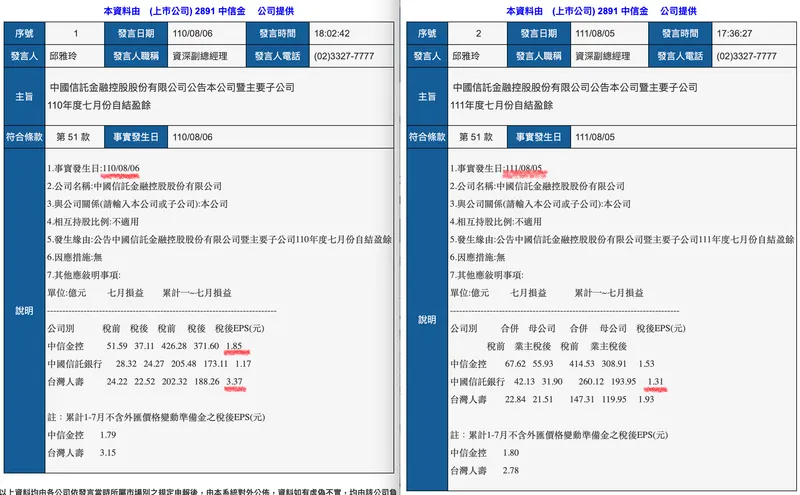Select the 414.53 figure

(x=582, y=364)
